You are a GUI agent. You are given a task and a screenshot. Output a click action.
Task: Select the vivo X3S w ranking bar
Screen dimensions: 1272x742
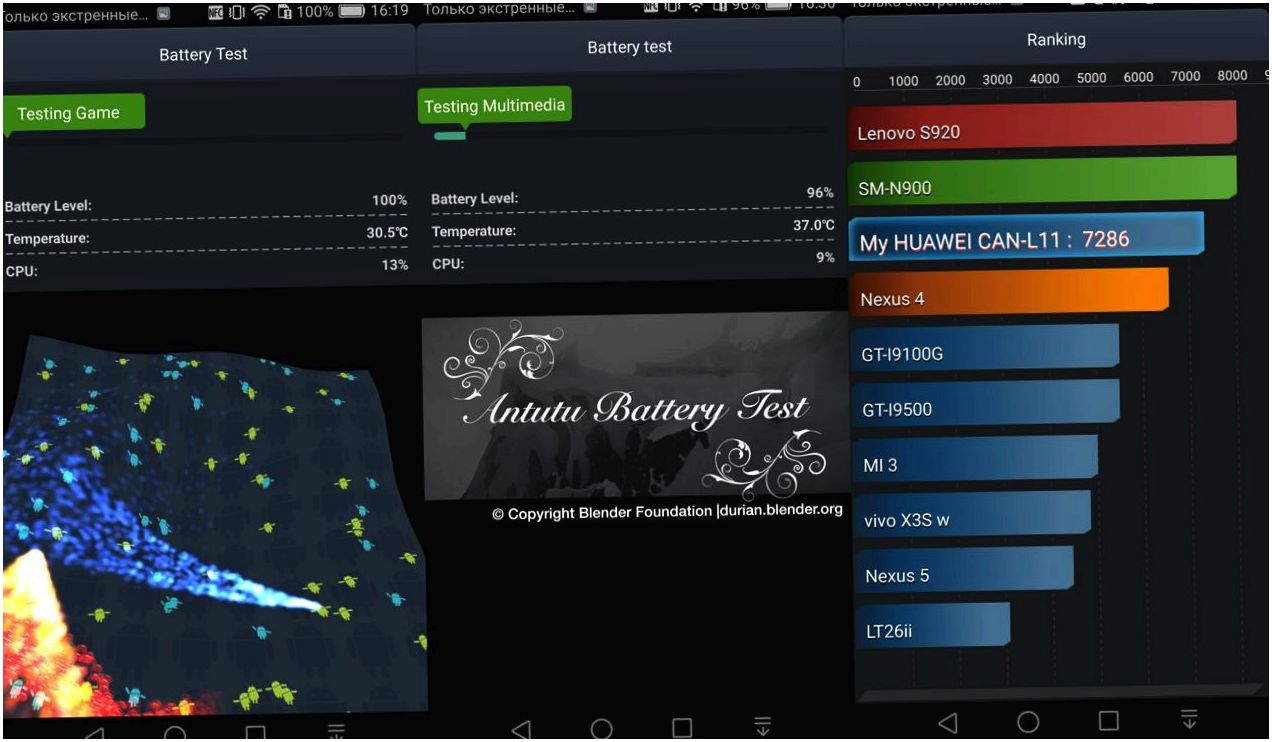pos(973,515)
